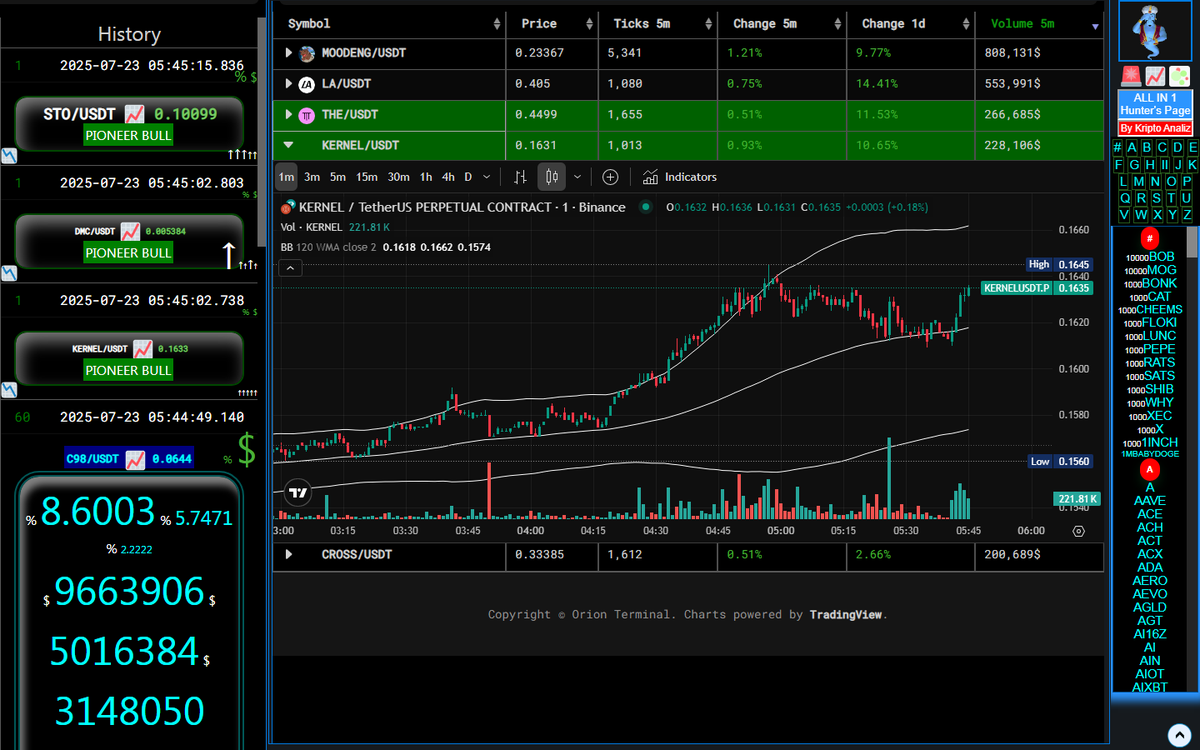The height and width of the screenshot is (750, 1200).
Task: Switch to the 15m timeframe
Action: 367,177
